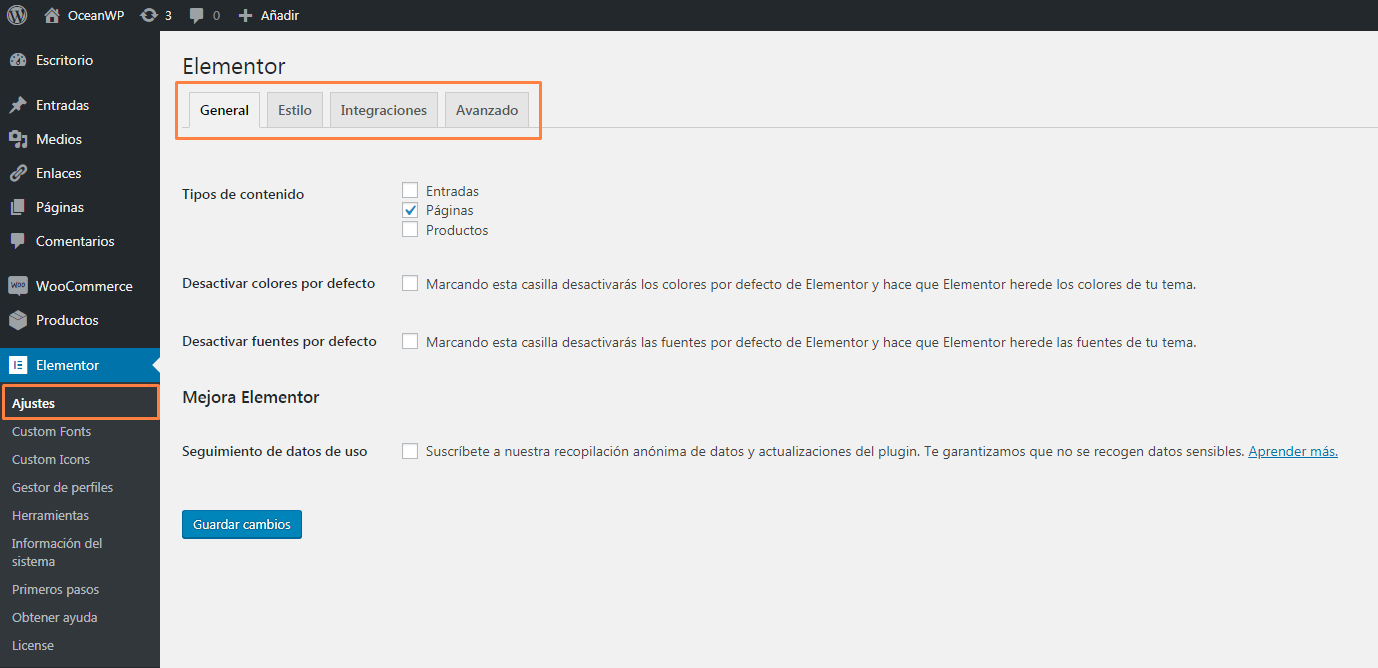Click the Productos box icon
The image size is (1378, 668).
pyautogui.click(x=17, y=320)
